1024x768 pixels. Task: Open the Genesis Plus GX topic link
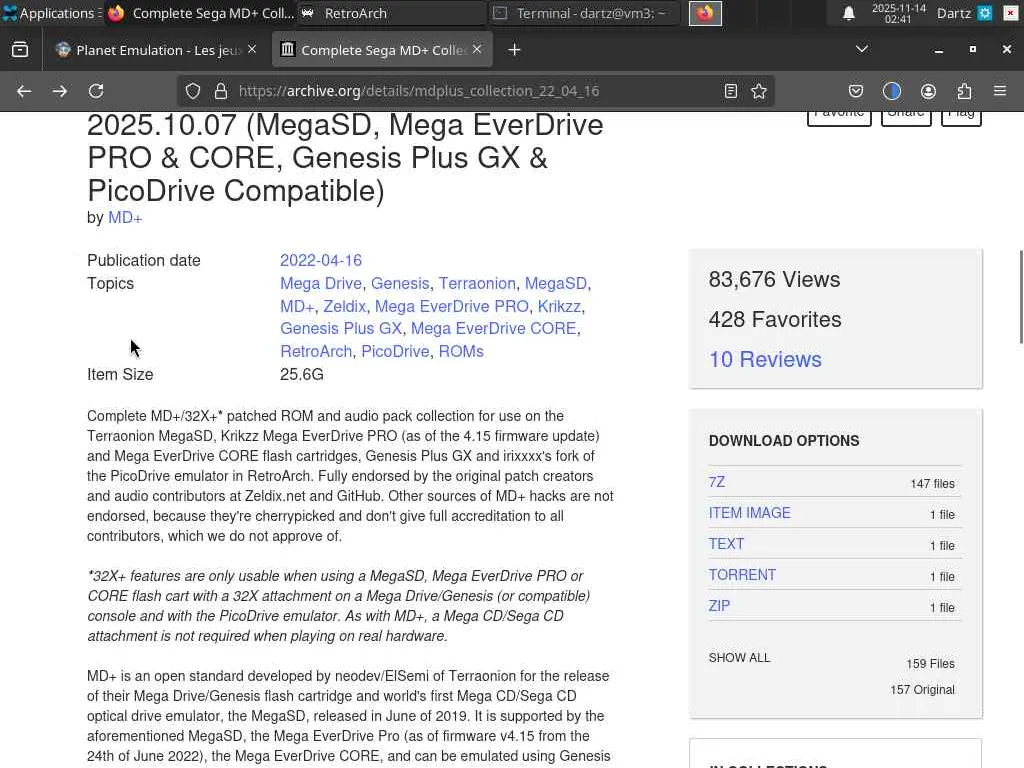pyautogui.click(x=341, y=328)
